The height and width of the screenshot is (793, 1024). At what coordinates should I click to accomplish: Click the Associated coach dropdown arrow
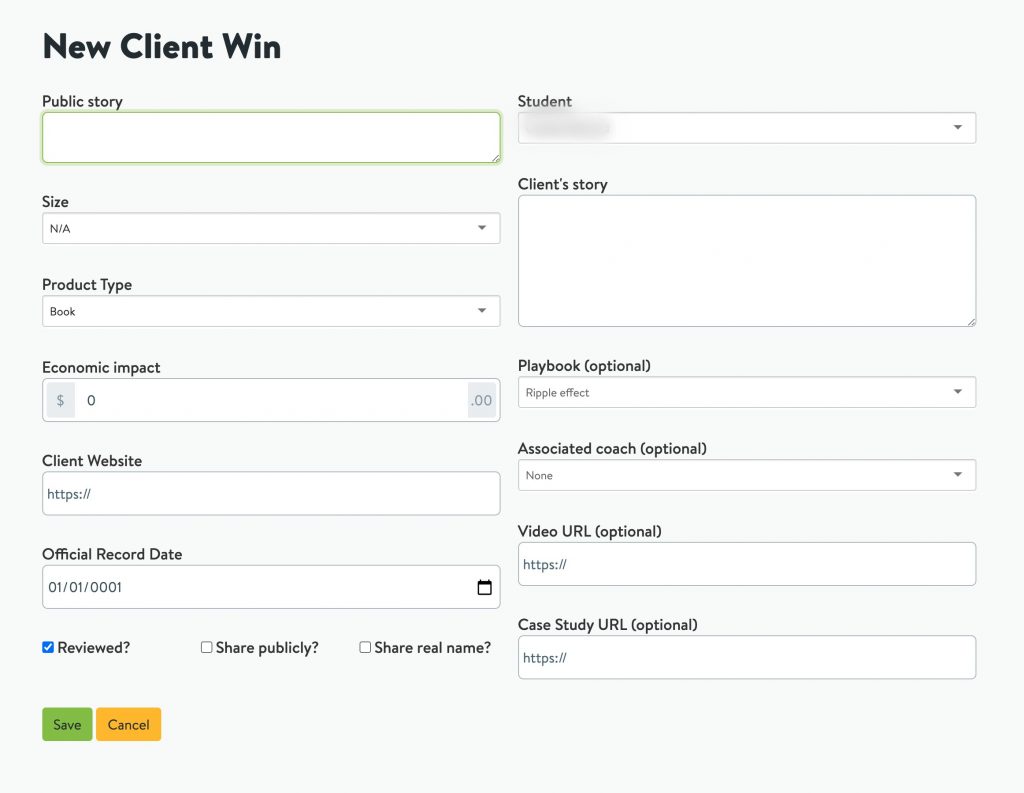957,475
